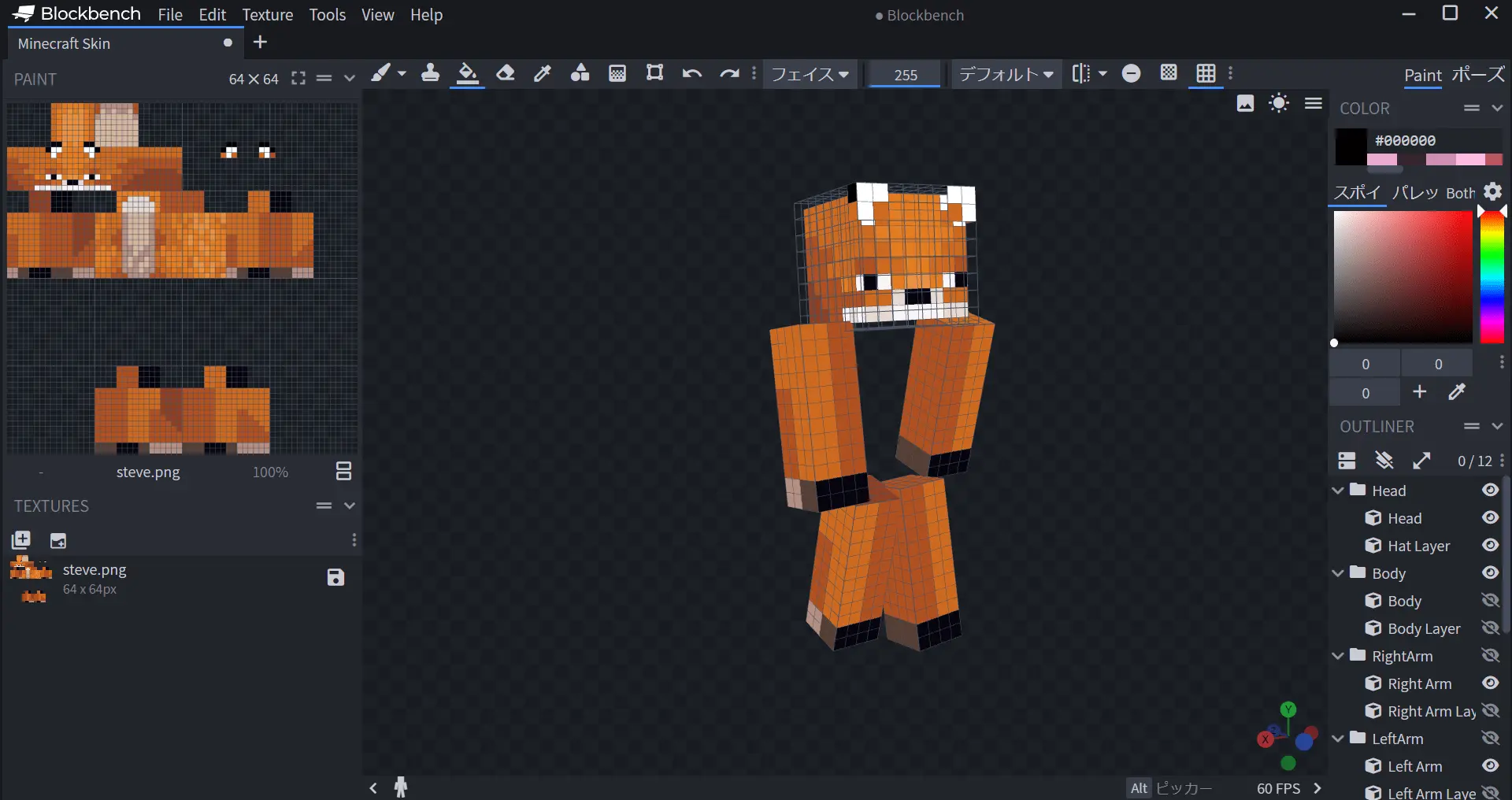1512x800 pixels.
Task: Open the Texture menu
Action: coord(267,15)
